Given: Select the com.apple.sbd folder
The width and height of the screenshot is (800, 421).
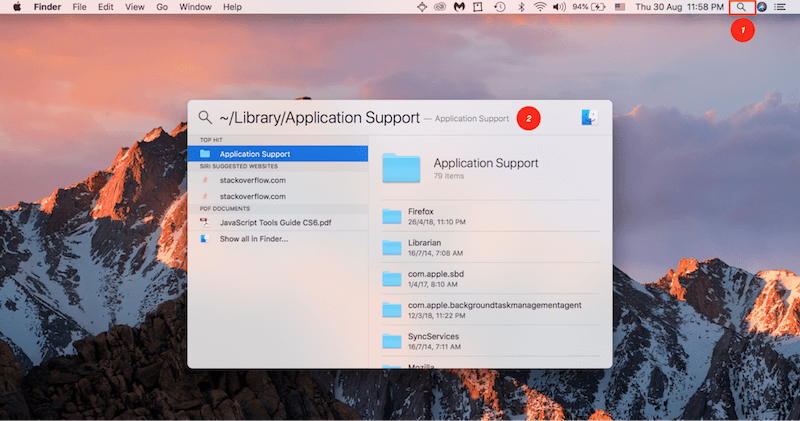Looking at the screenshot, I should click(491, 279).
